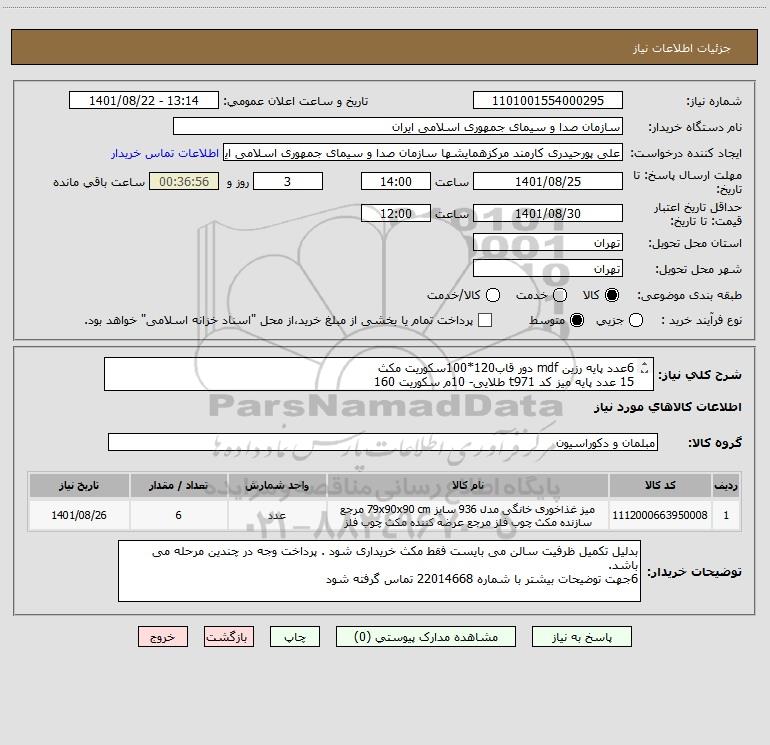Click row number 1 cell
The image size is (770, 745).
(x=726, y=515)
